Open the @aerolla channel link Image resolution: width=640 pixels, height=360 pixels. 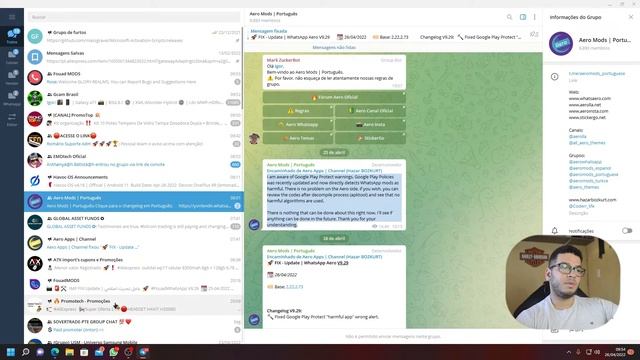click(x=578, y=136)
